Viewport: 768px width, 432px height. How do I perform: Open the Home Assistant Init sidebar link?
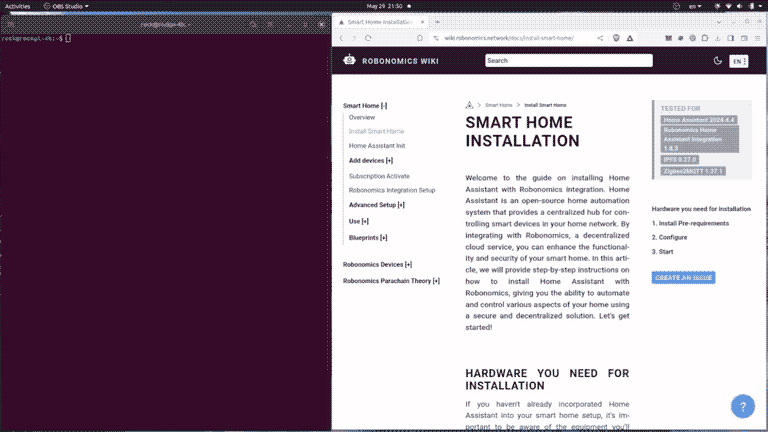377,146
